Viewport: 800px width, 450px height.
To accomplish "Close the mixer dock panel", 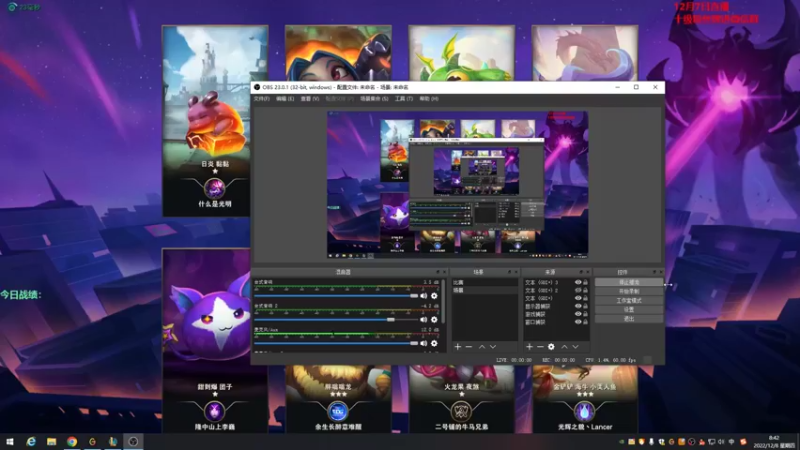I will (x=444, y=272).
